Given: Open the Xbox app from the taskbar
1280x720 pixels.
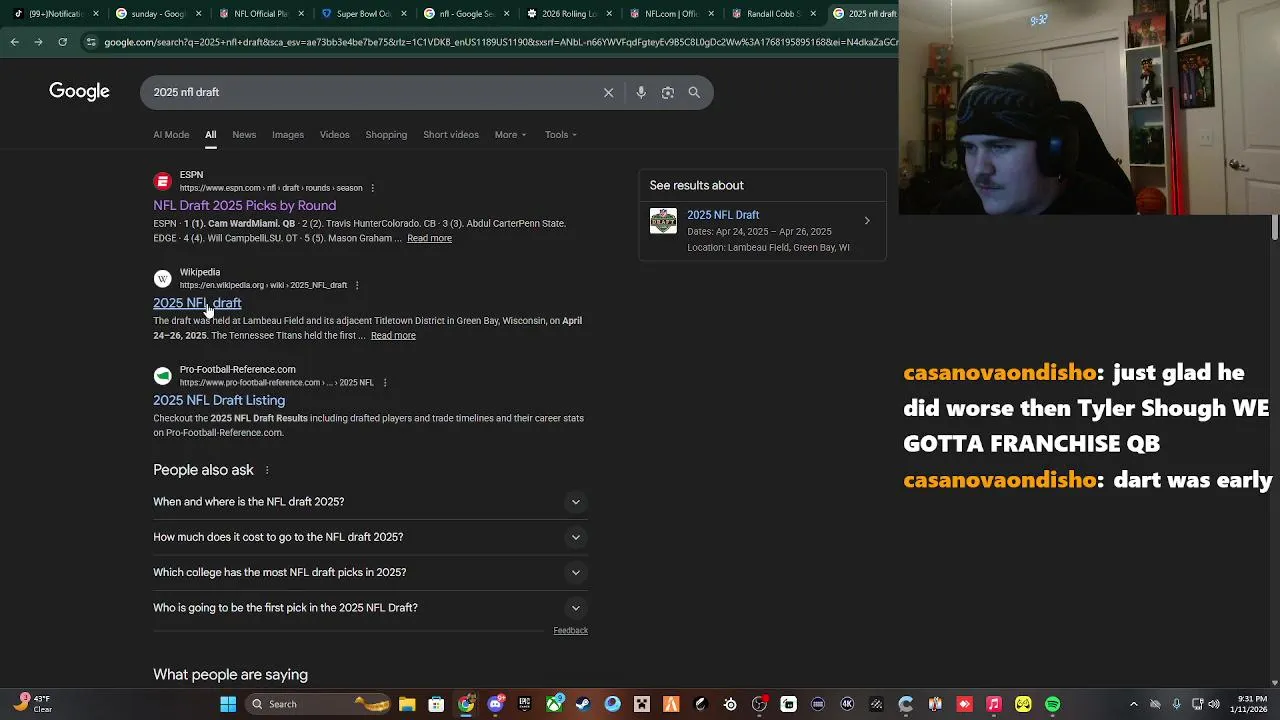Looking at the screenshot, I should 553,704.
